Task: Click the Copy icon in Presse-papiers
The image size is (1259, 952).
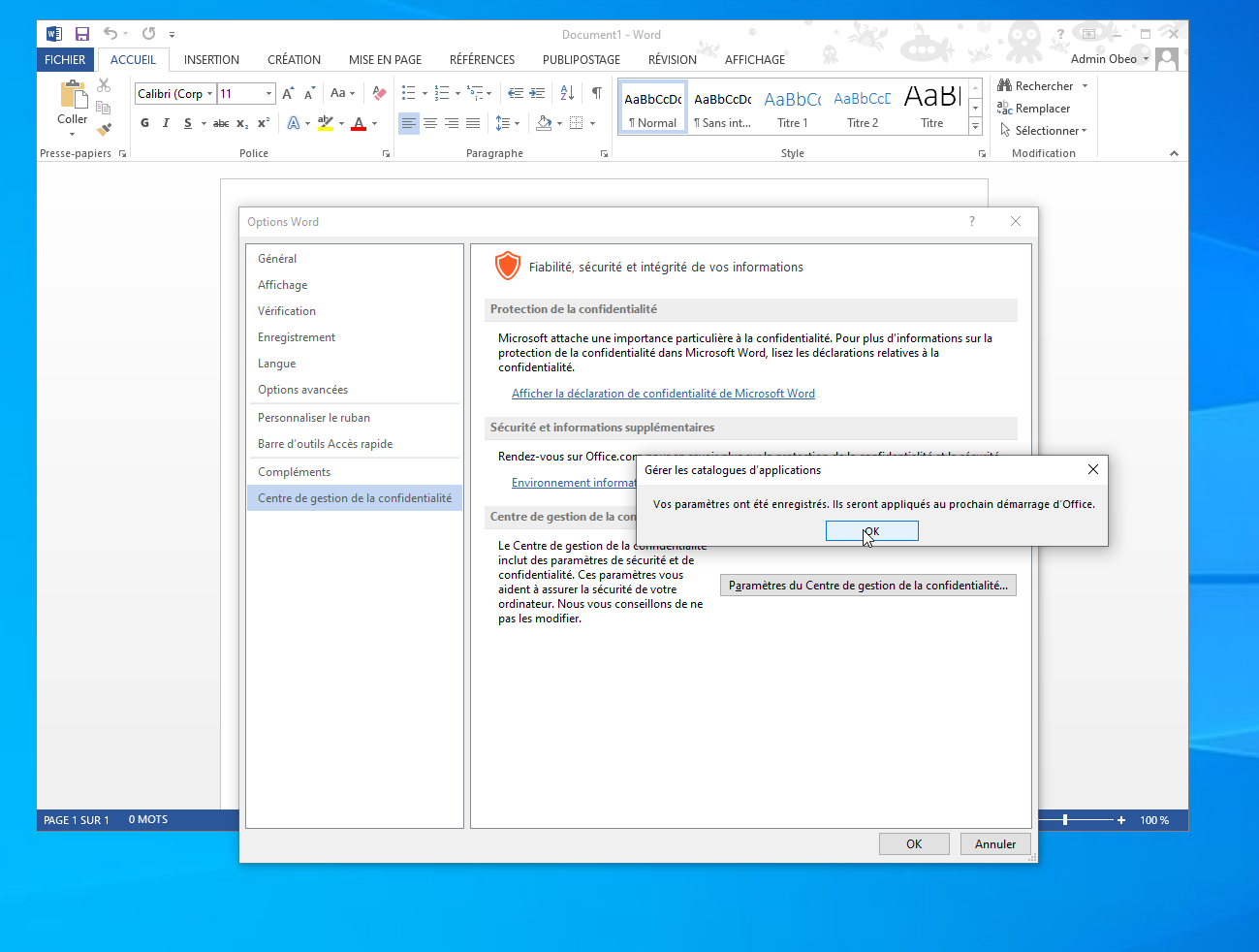Action: (x=104, y=108)
